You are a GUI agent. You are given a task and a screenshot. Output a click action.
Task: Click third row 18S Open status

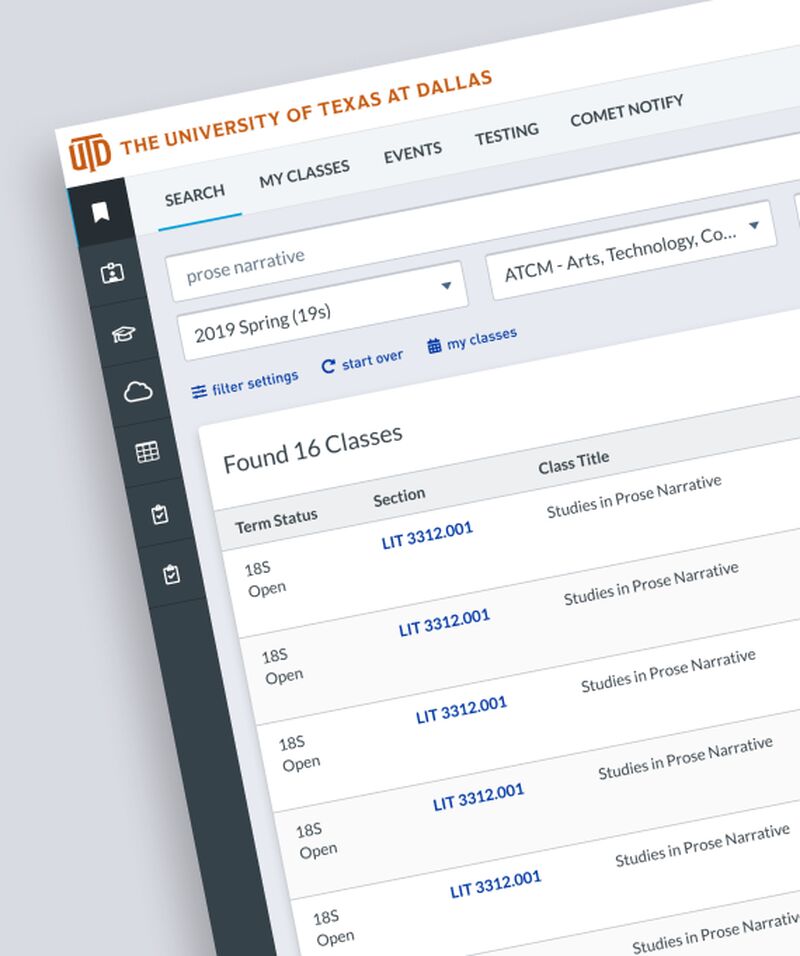pos(299,754)
